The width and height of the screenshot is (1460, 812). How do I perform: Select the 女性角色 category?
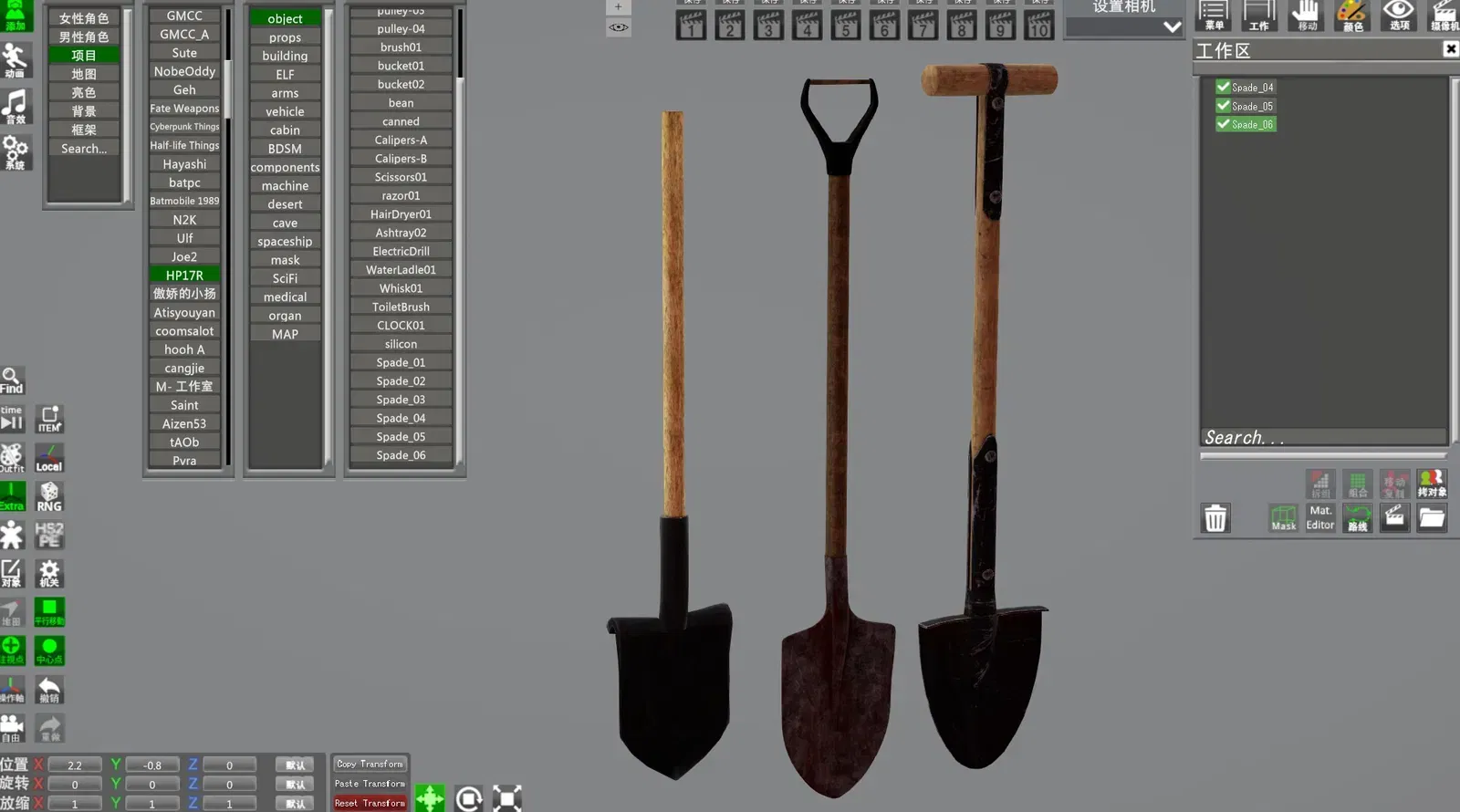pos(84,18)
